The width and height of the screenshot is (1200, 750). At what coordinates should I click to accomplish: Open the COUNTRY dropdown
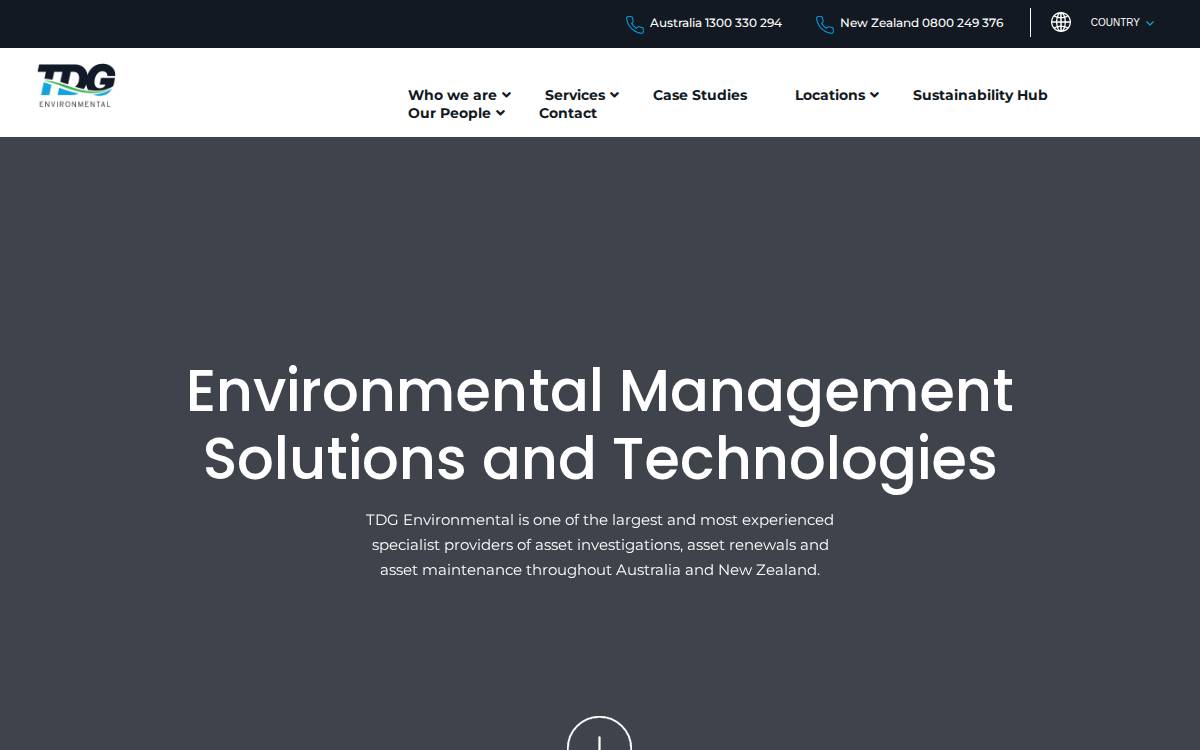(x=1122, y=22)
